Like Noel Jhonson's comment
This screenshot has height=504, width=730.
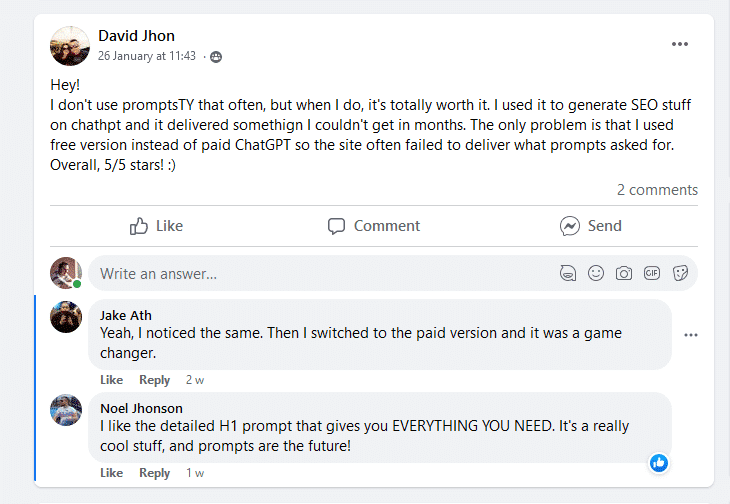tap(111, 473)
